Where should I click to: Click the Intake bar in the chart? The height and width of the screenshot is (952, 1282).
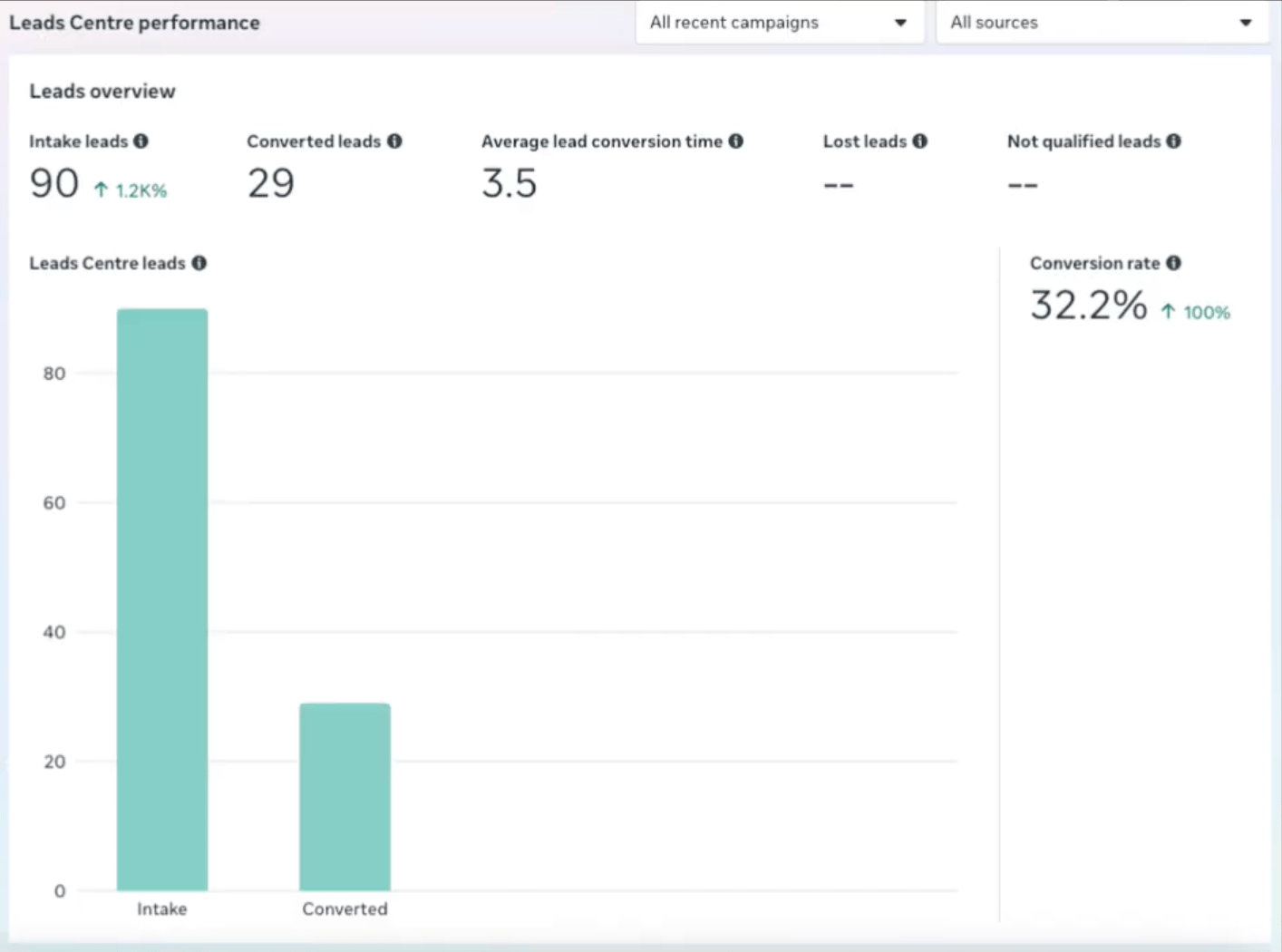[x=162, y=599]
